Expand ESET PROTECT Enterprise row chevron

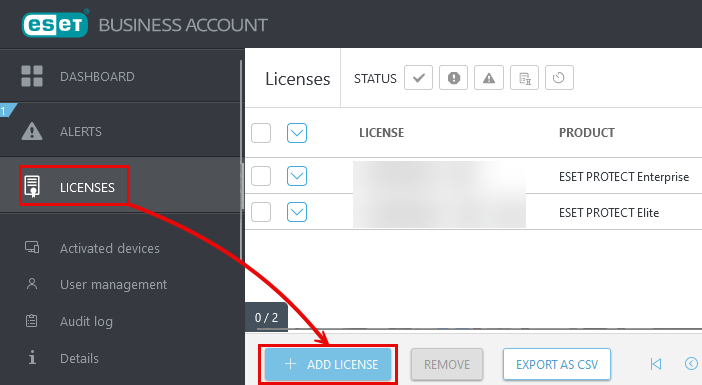(297, 176)
